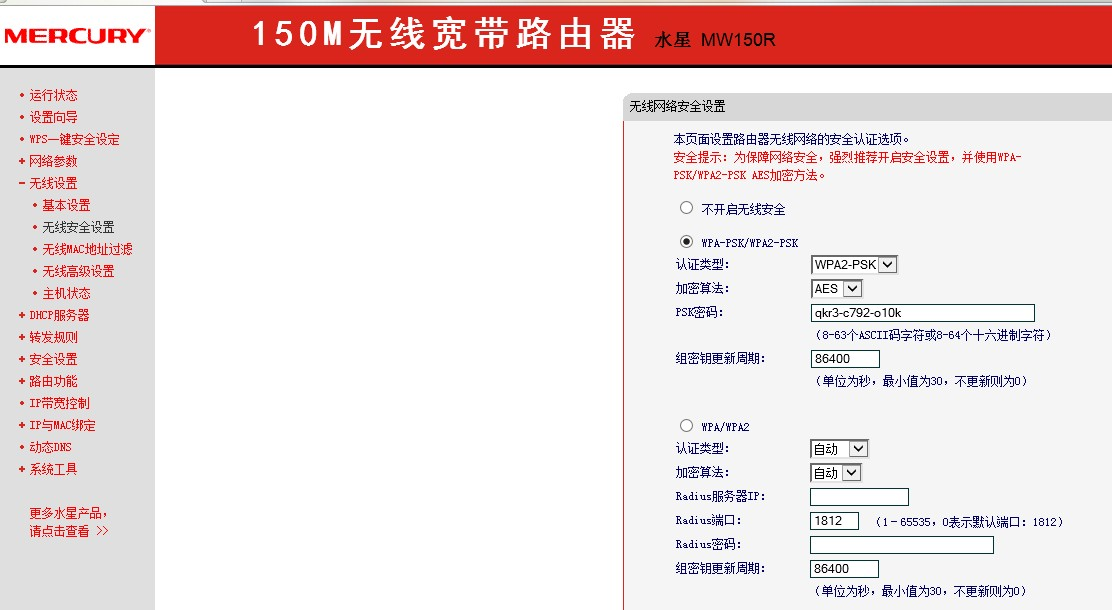Viewport: 1112px width, 610px height.
Task: Expand the 系统工具 menu
Action: pos(53,469)
